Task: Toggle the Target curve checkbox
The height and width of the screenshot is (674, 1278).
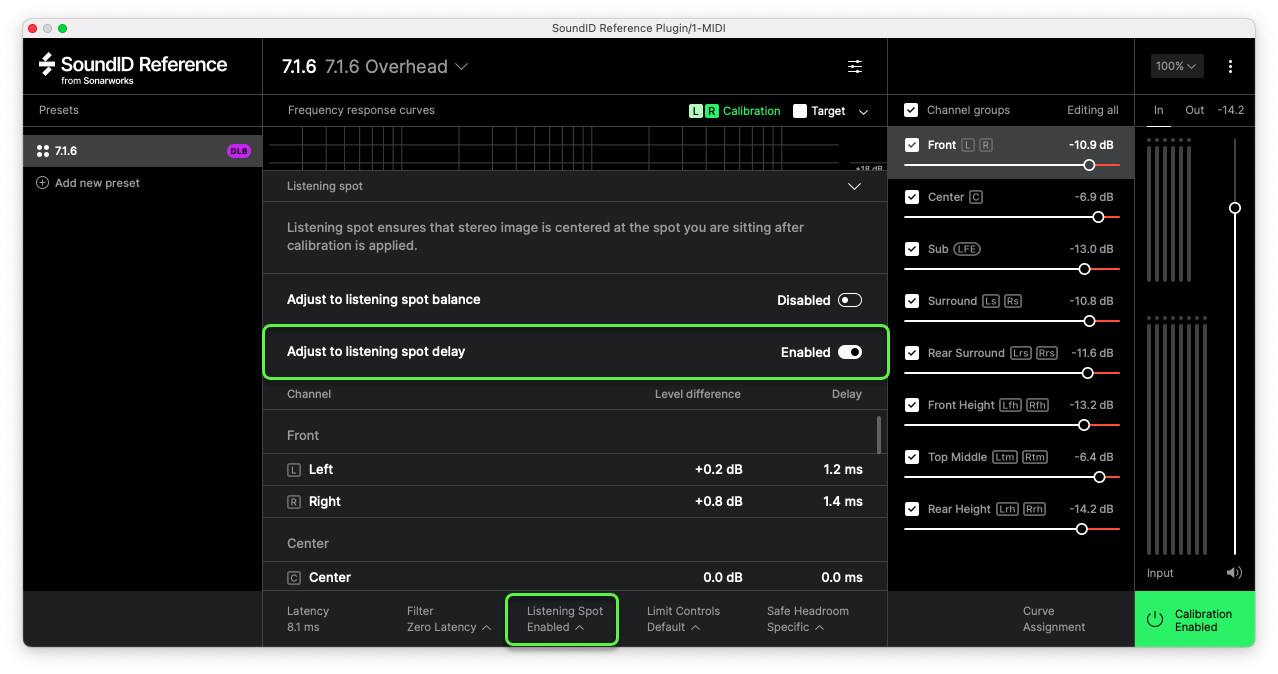Action: point(800,111)
